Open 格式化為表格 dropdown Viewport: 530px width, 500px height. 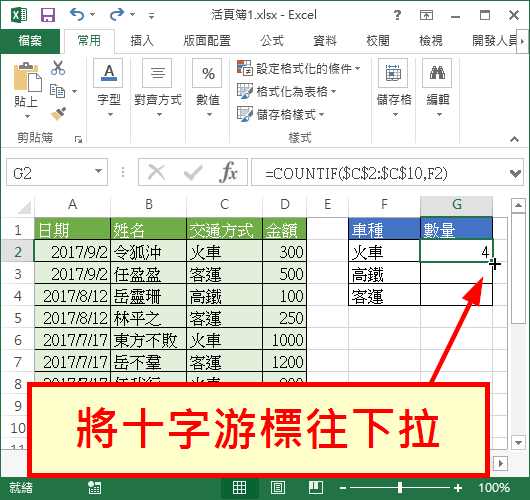287,91
